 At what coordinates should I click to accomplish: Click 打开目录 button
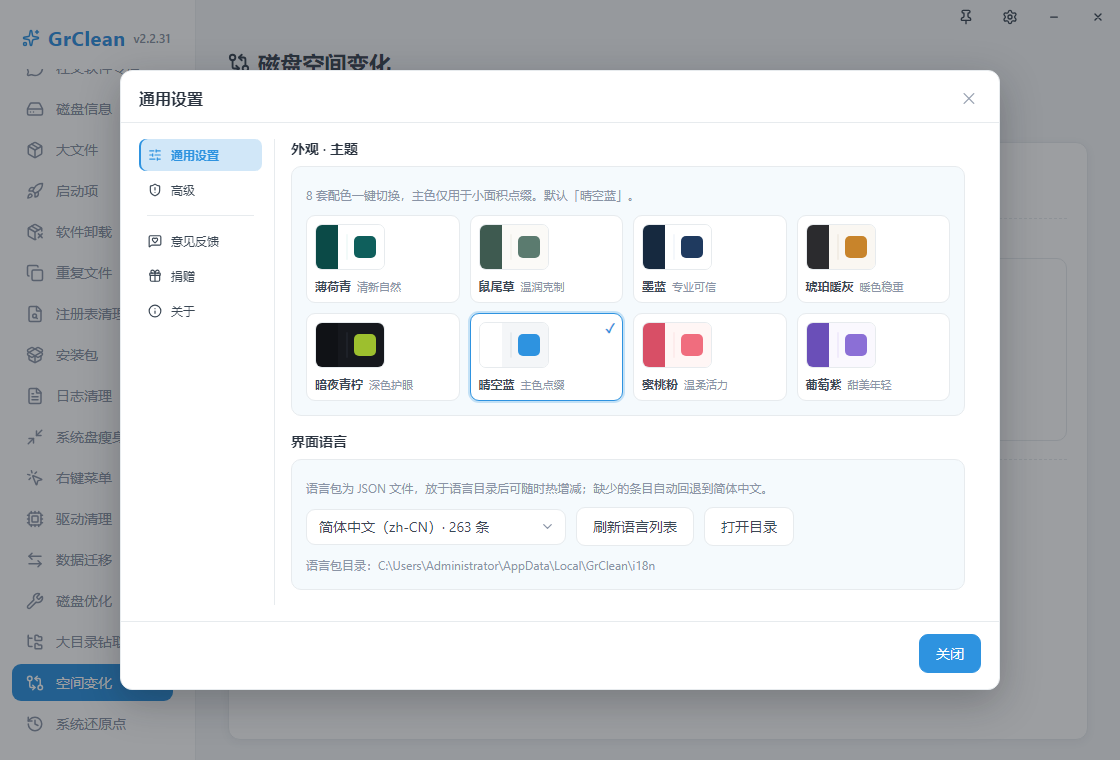(749, 527)
